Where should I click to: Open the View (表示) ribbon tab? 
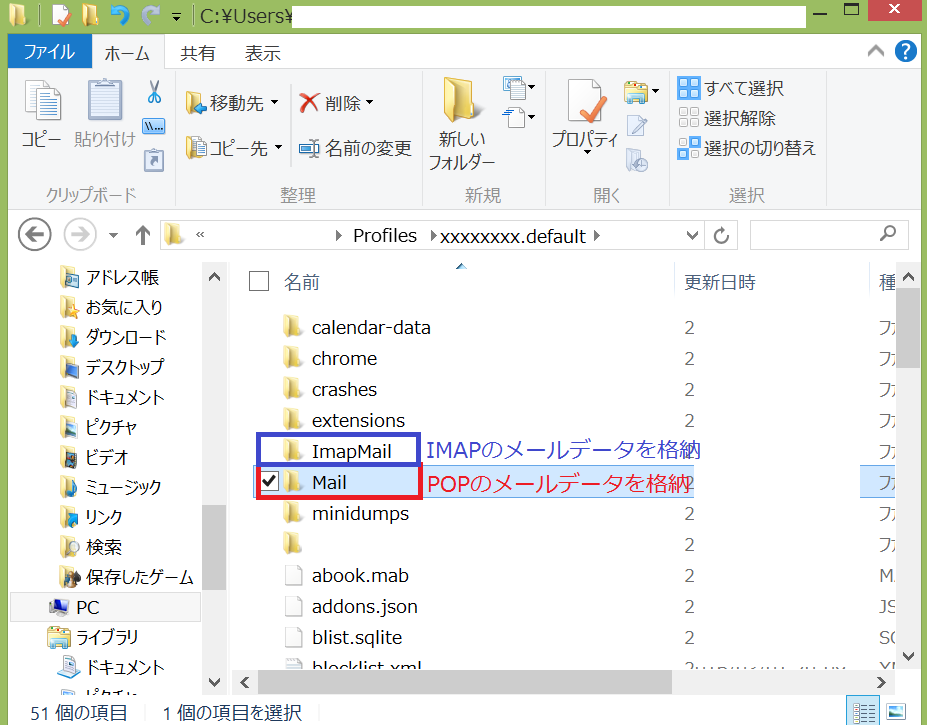tap(262, 54)
